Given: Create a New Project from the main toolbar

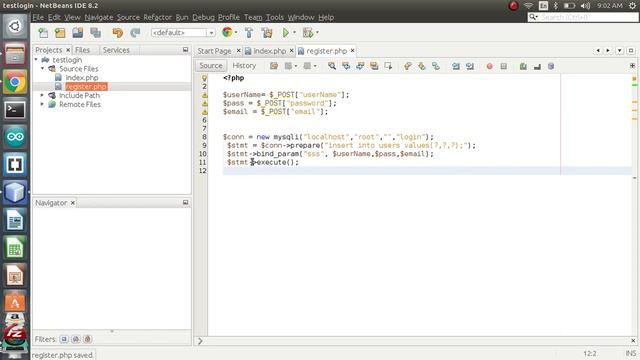Looking at the screenshot, I should (x=60, y=33).
